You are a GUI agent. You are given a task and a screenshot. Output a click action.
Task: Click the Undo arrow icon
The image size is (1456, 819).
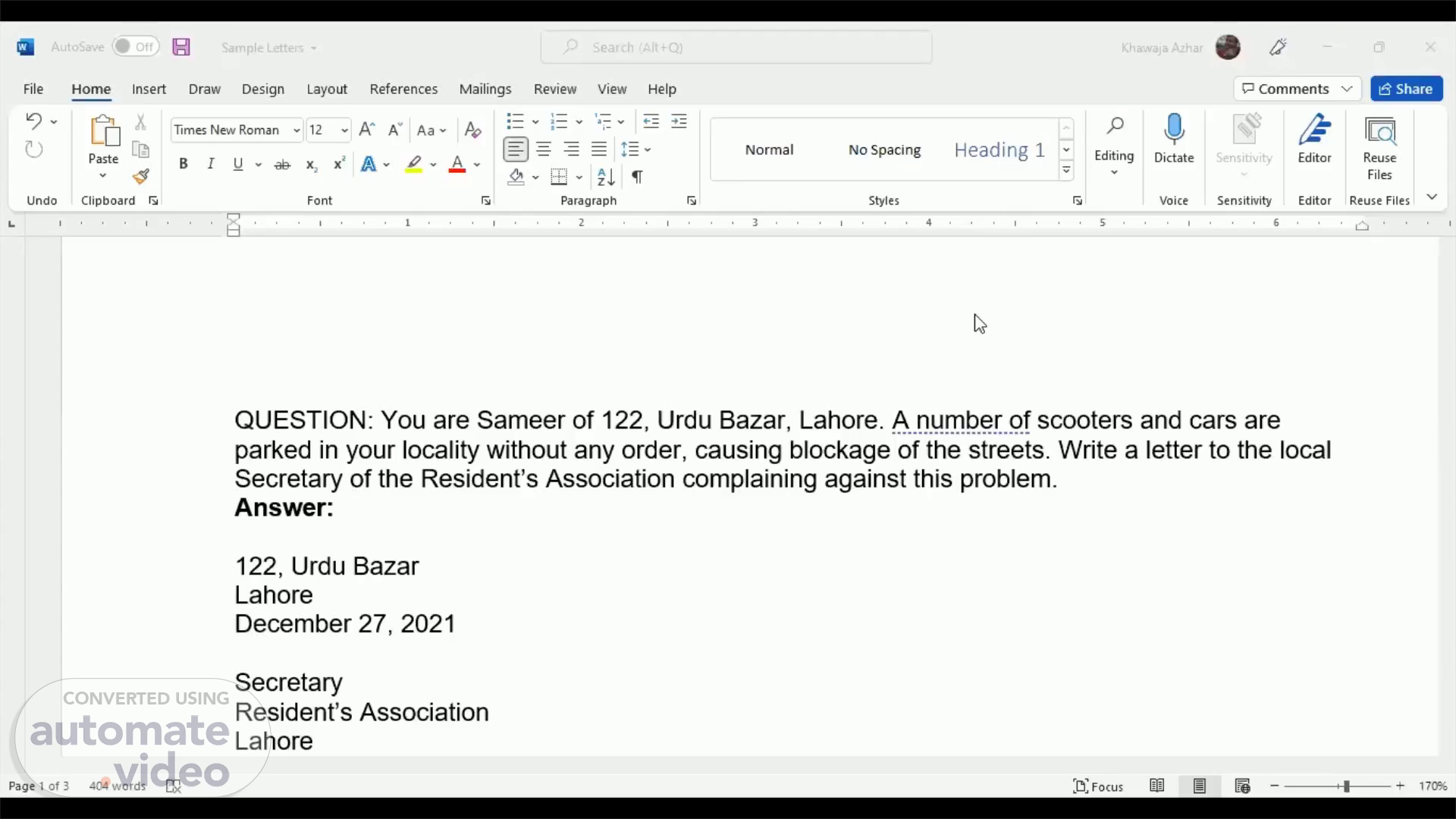click(x=33, y=121)
